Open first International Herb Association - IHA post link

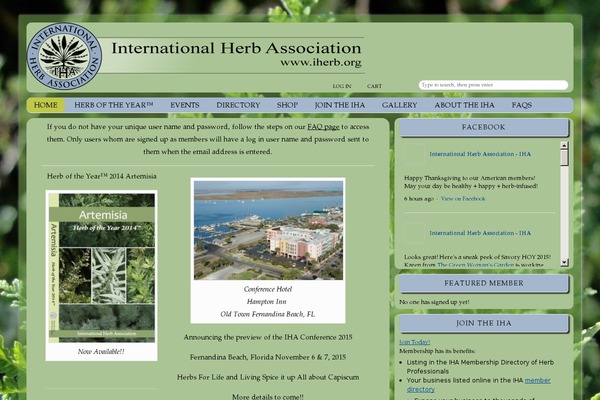point(480,154)
